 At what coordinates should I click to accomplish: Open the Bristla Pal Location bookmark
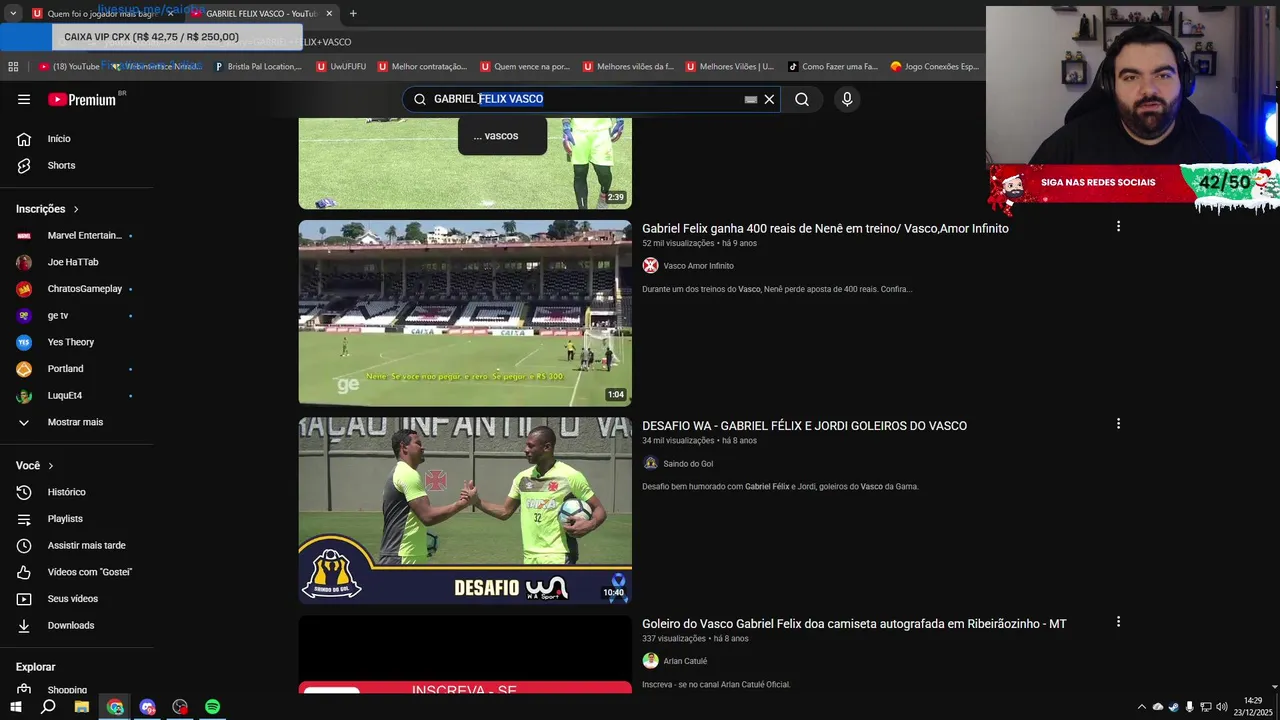click(258, 67)
